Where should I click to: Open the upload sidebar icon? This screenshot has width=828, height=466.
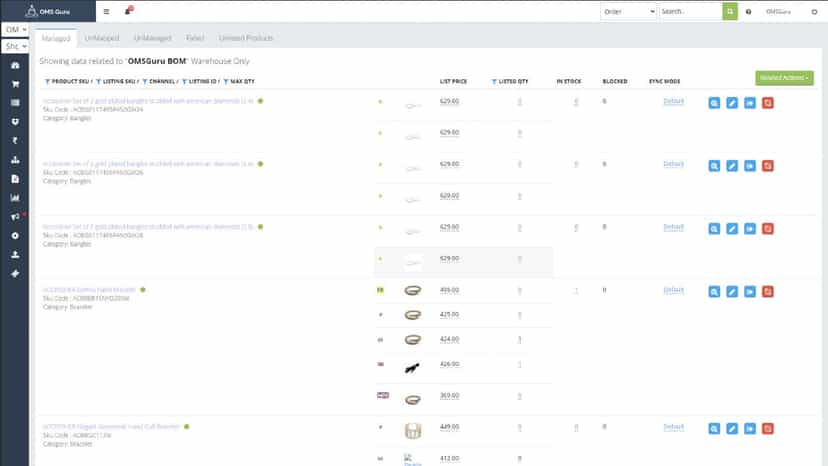pos(15,255)
